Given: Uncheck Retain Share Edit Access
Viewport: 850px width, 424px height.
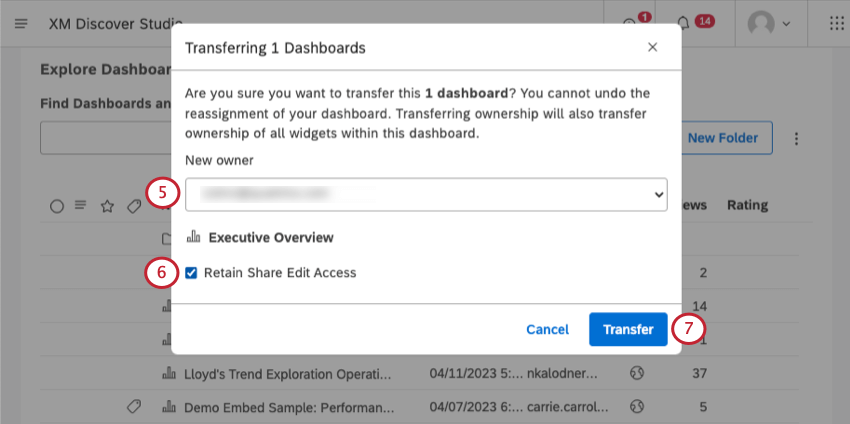Looking at the screenshot, I should (x=192, y=272).
